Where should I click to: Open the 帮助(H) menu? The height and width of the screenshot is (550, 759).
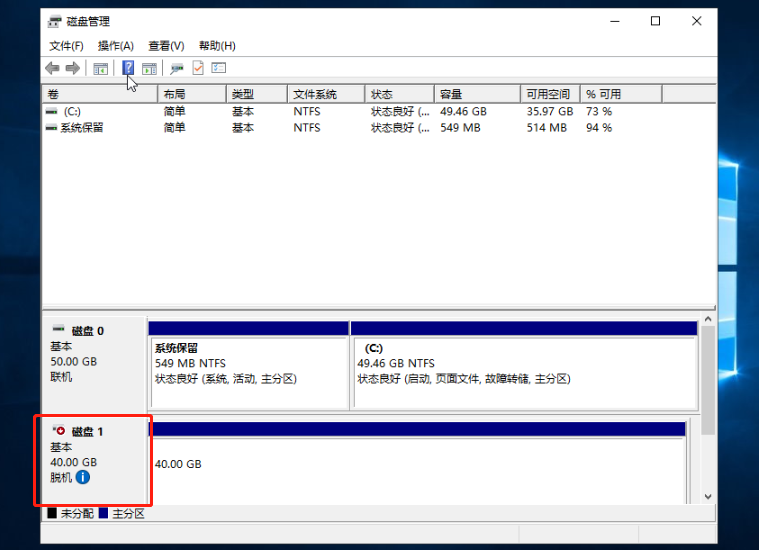(x=217, y=46)
